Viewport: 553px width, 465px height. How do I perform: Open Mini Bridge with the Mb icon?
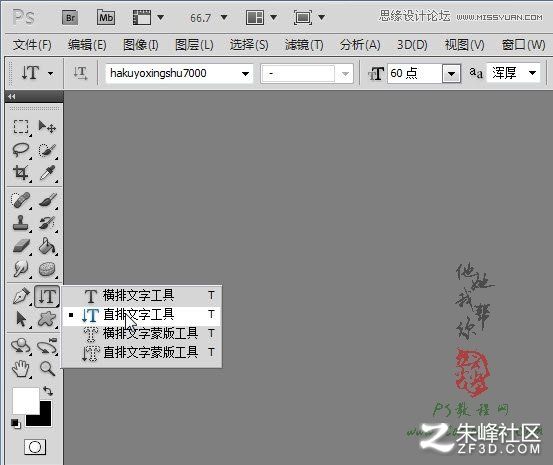click(106, 17)
